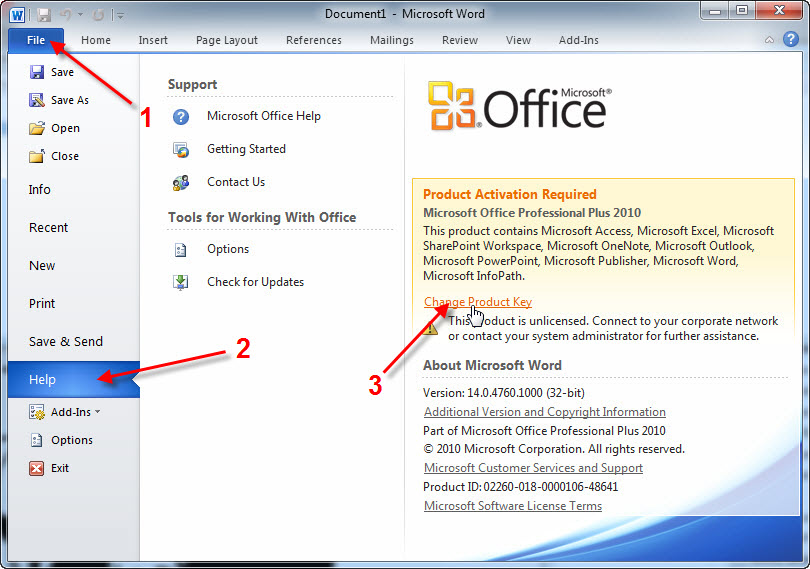The height and width of the screenshot is (569, 810).
Task: Open Additional Version and Copyright Information link
Action: tap(544, 412)
